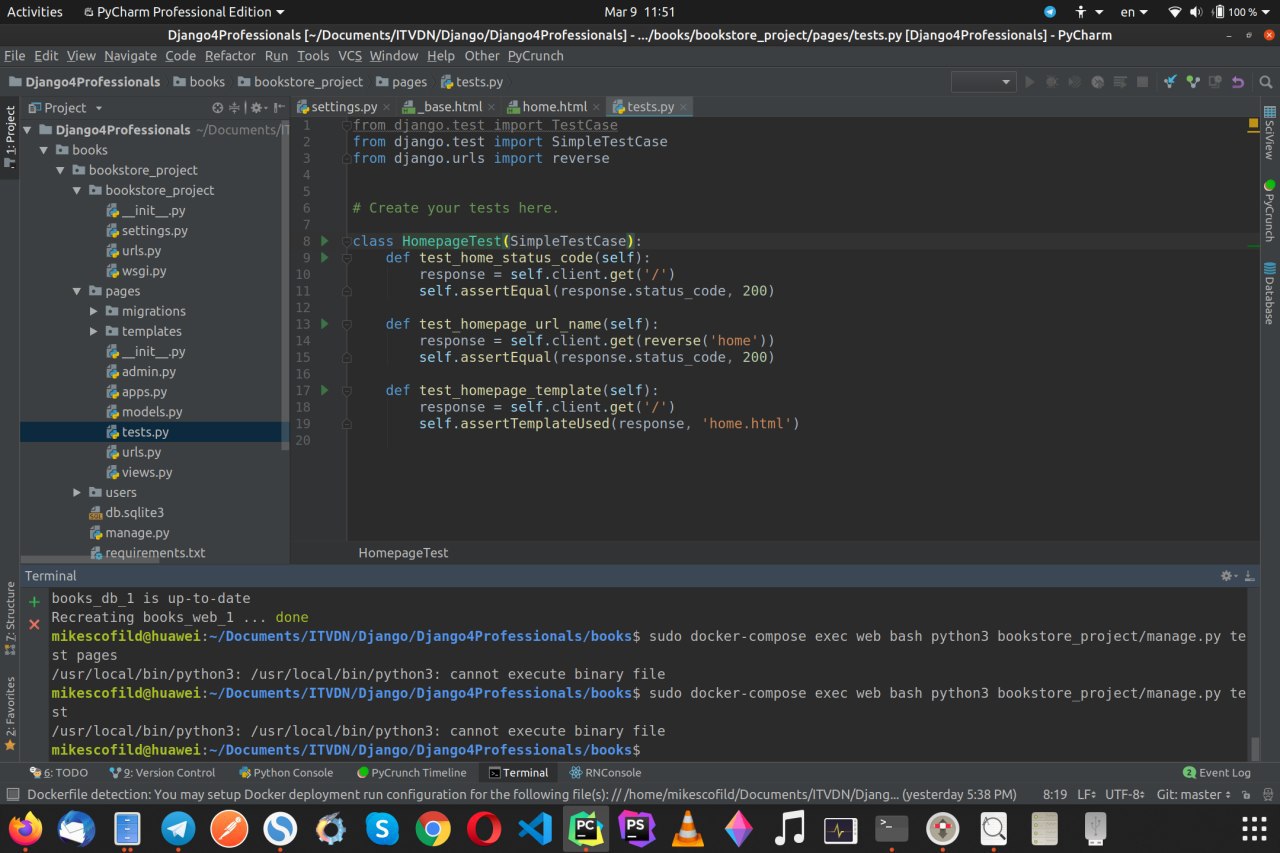Switch to home.html editor tab

pos(554,107)
